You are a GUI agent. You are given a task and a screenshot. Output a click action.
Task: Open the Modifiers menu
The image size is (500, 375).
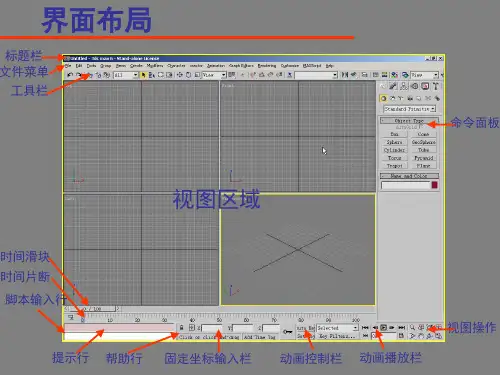tap(155, 66)
